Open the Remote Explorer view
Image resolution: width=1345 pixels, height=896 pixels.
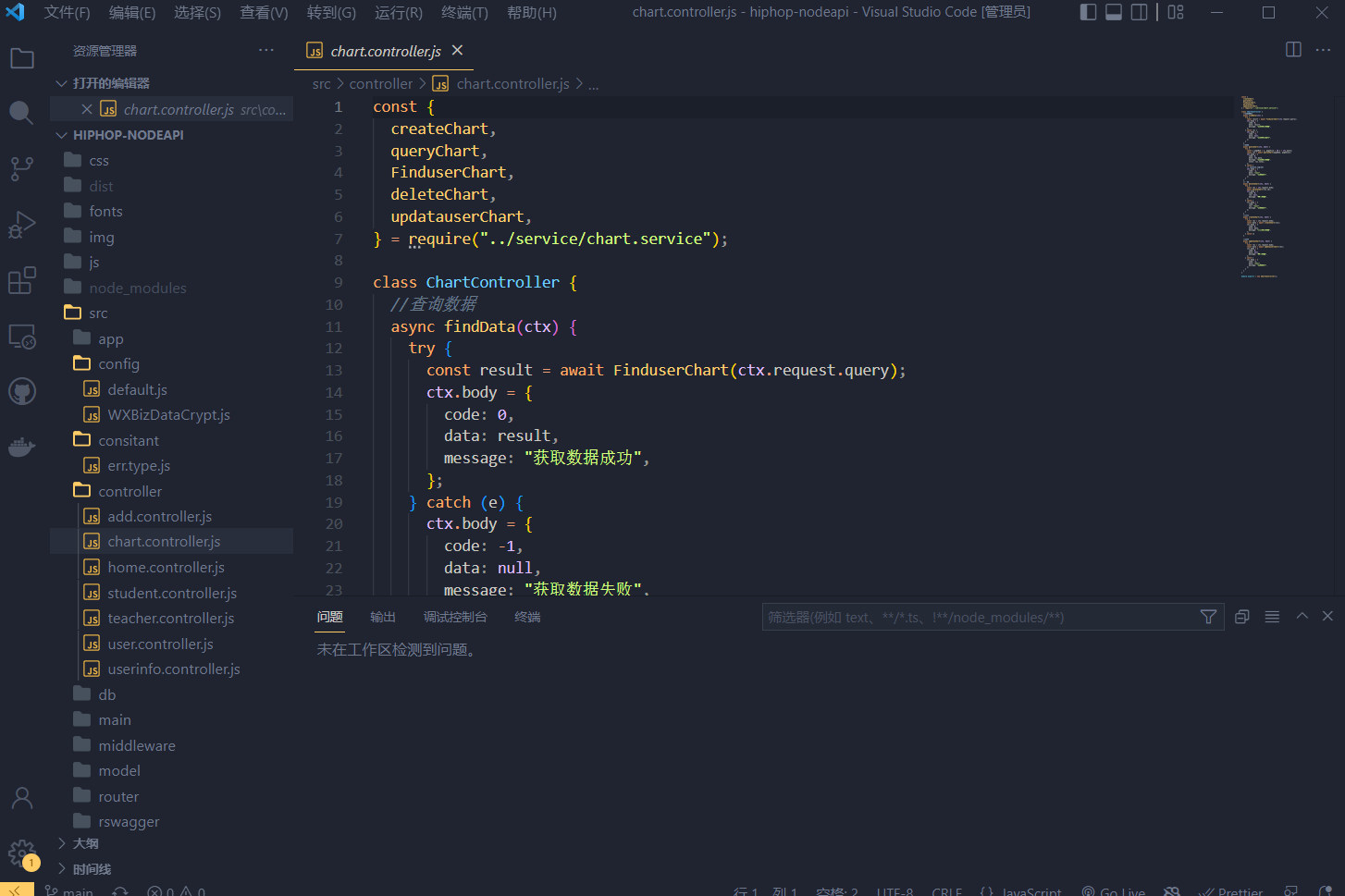coord(22,337)
